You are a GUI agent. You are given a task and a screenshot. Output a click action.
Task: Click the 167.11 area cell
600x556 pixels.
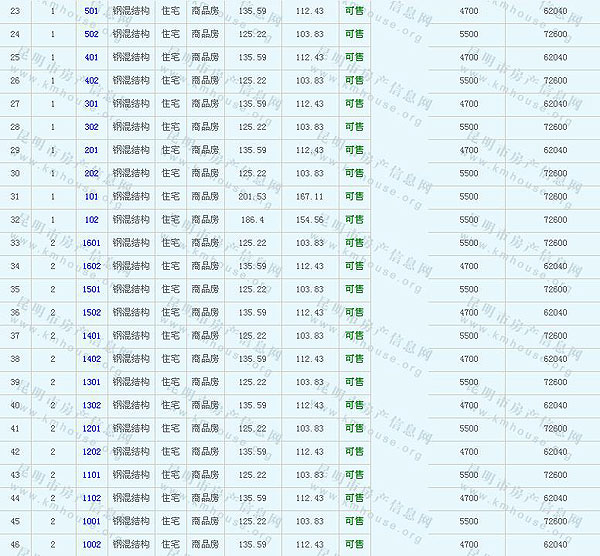point(310,196)
